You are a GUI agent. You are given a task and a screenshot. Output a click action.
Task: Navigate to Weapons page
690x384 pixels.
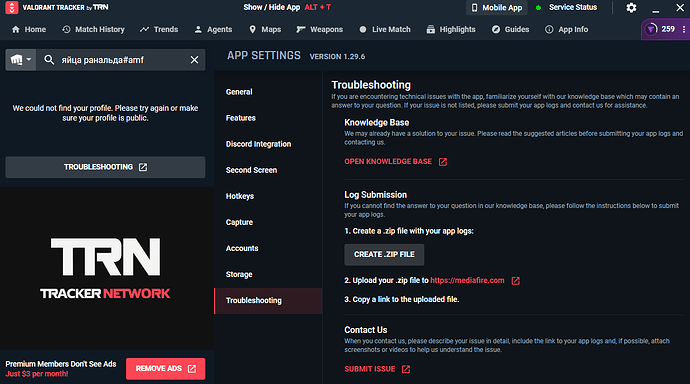pos(319,29)
